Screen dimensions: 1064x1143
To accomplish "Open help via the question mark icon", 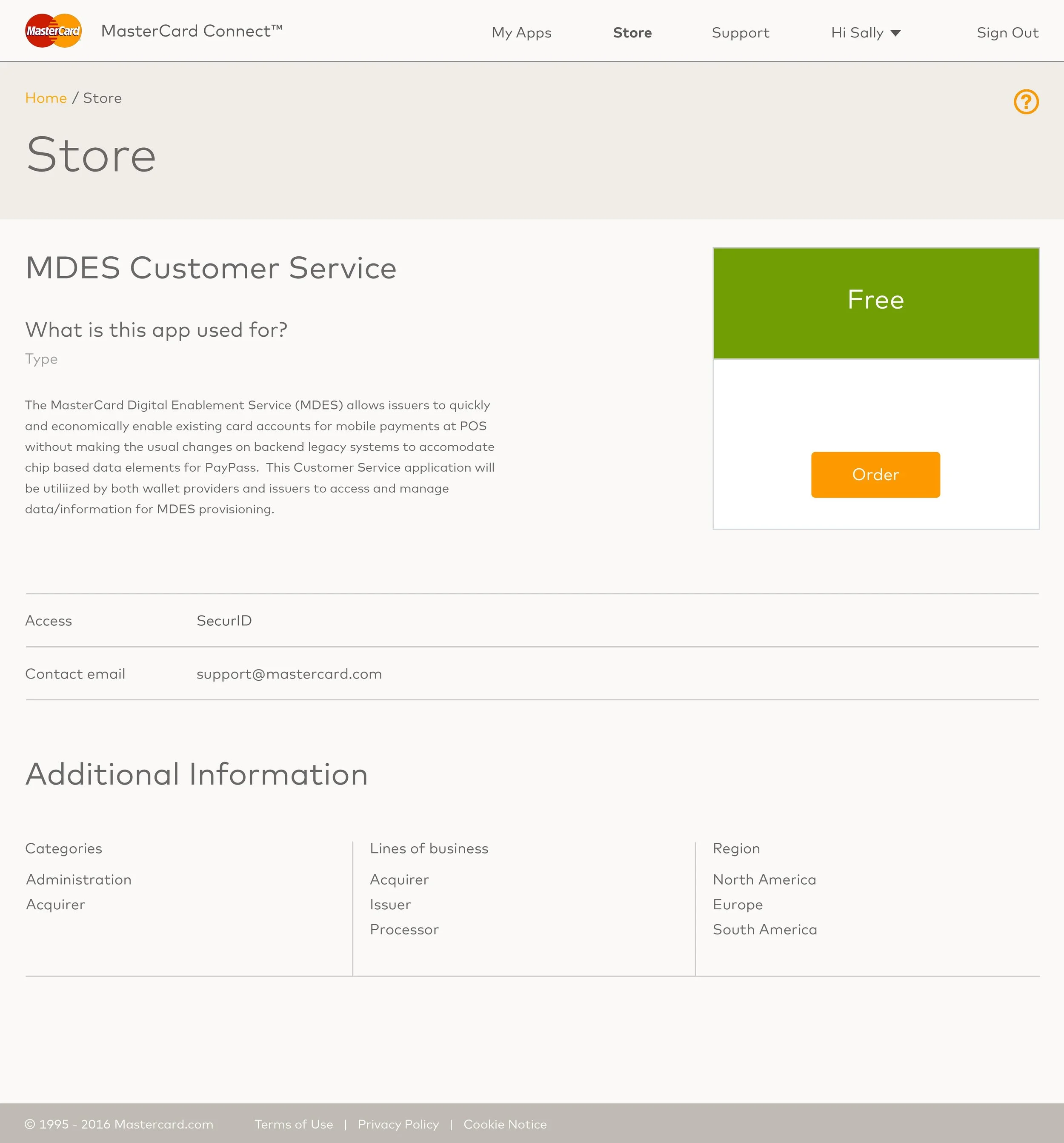I will [1026, 102].
